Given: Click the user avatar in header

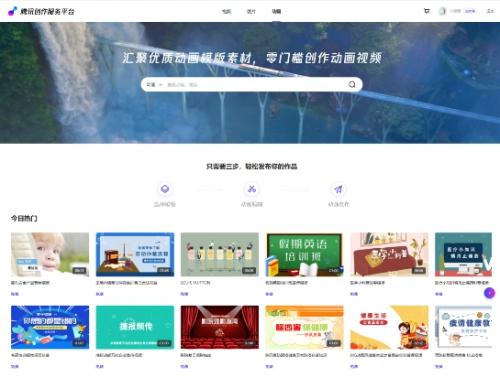Looking at the screenshot, I should click(x=442, y=11).
